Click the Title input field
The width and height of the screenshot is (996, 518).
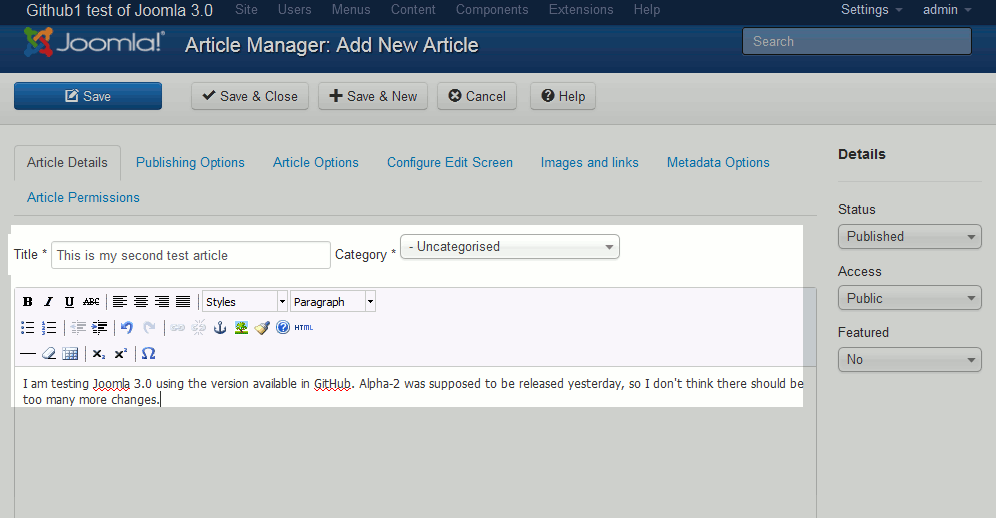[190, 256]
